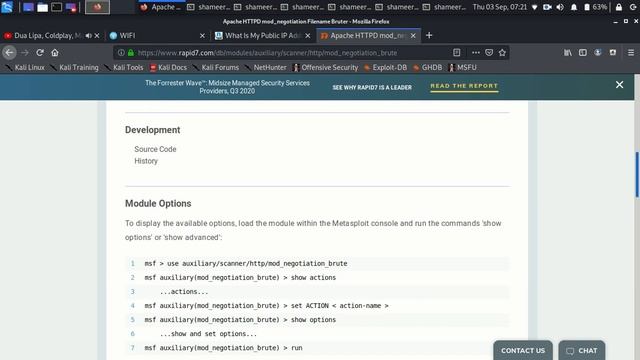The height and width of the screenshot is (360, 640).
Task: Click the 'Module Options' heading
Action: point(158,204)
